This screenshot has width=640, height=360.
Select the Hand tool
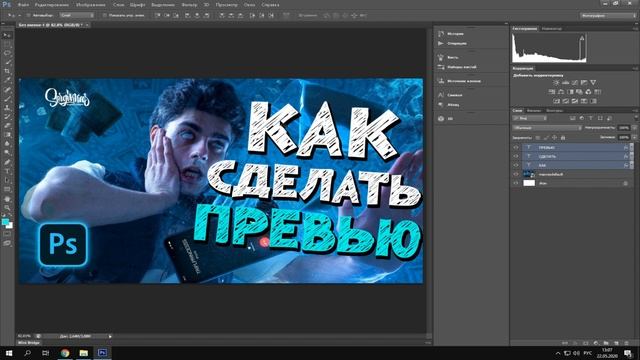pos(7,199)
